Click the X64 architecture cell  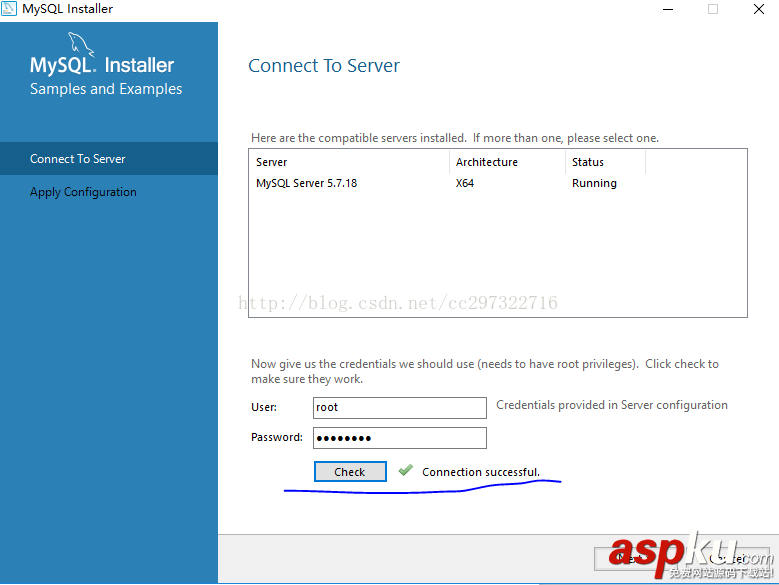pos(465,183)
